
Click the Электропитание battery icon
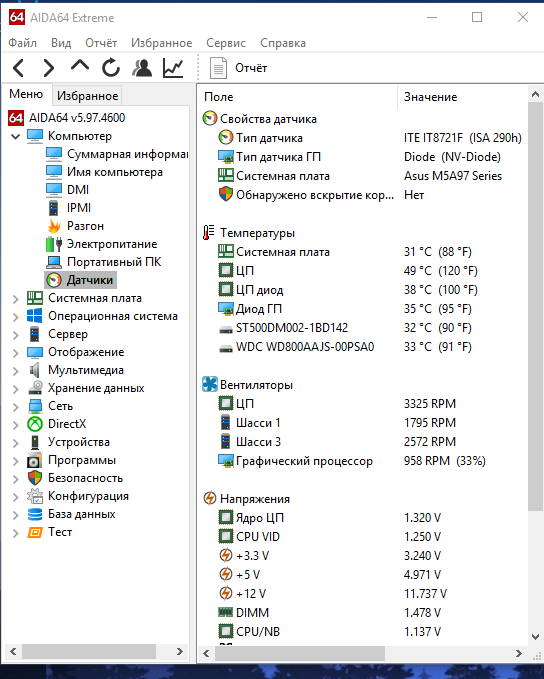click(54, 244)
